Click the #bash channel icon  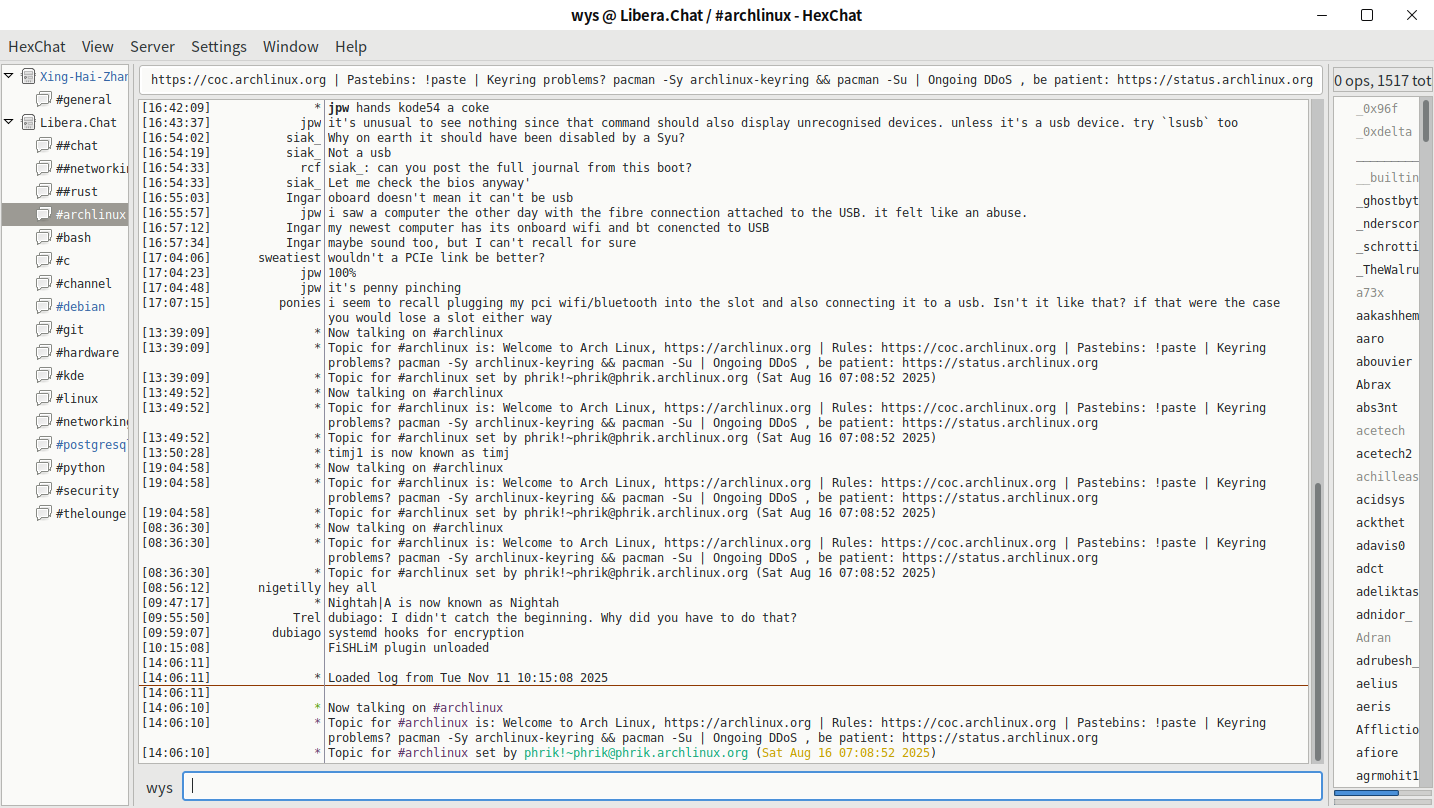point(44,238)
